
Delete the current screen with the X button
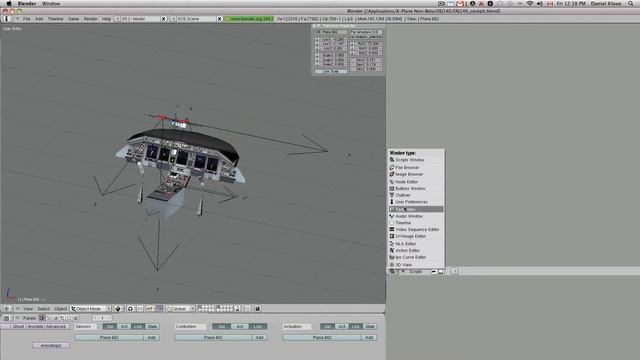coord(164,19)
